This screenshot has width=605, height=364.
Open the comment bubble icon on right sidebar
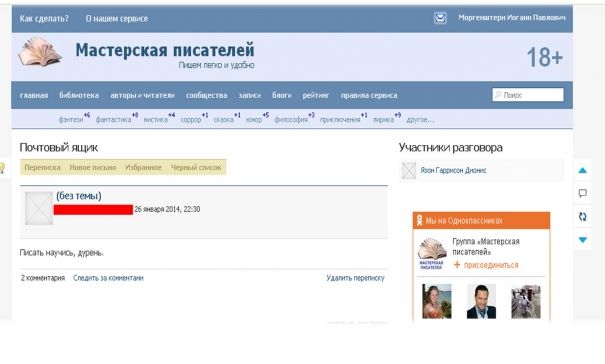click(x=583, y=193)
